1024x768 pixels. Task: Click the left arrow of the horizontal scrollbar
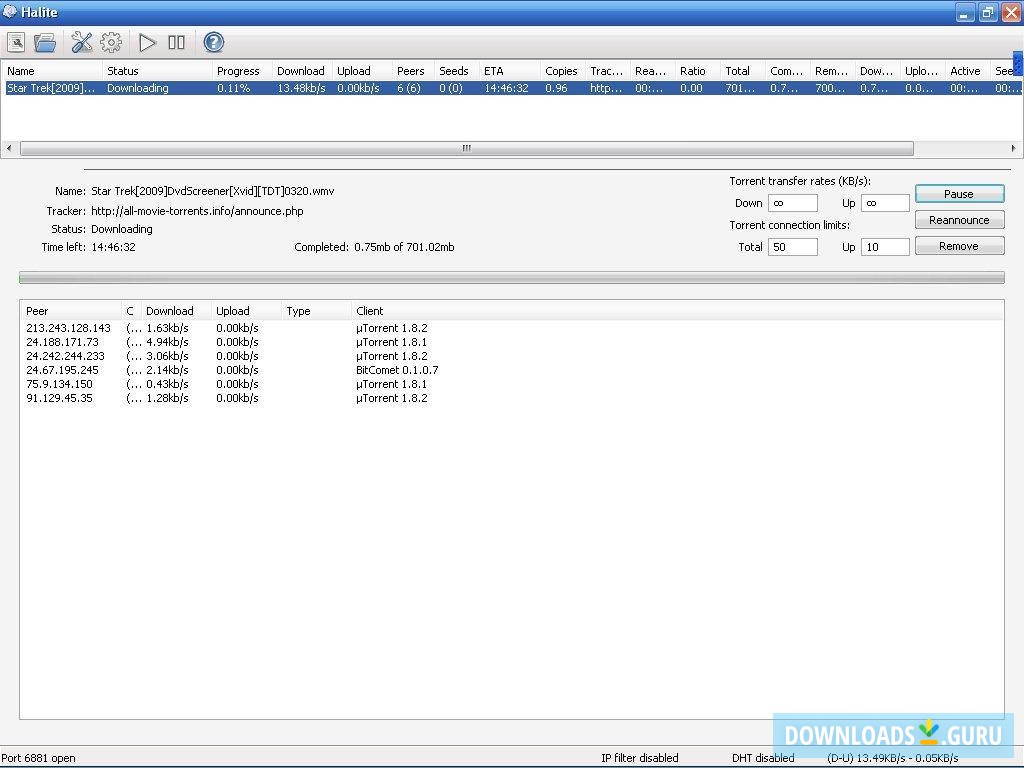pyautogui.click(x=9, y=148)
